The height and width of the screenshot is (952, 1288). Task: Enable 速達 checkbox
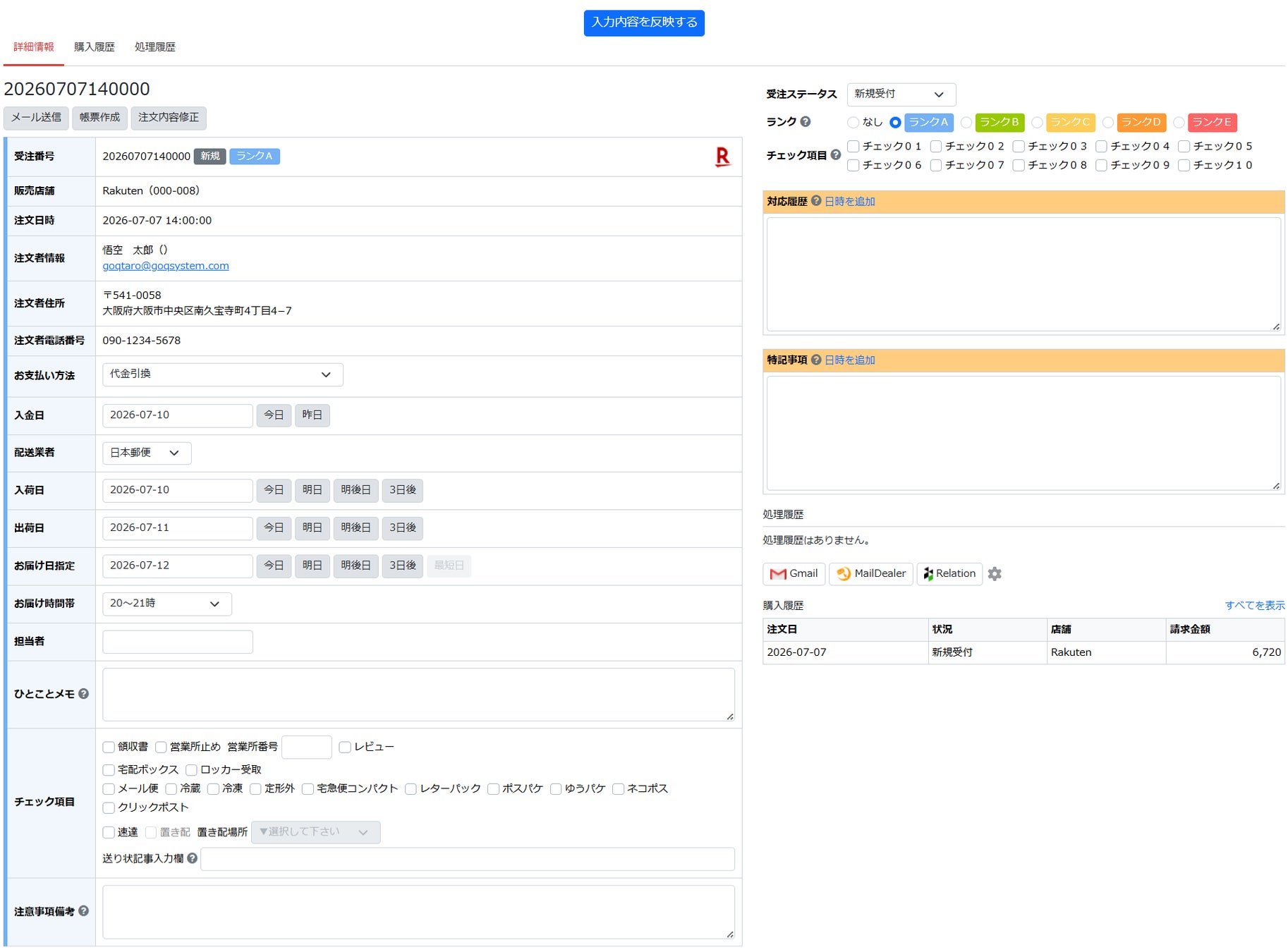click(109, 833)
